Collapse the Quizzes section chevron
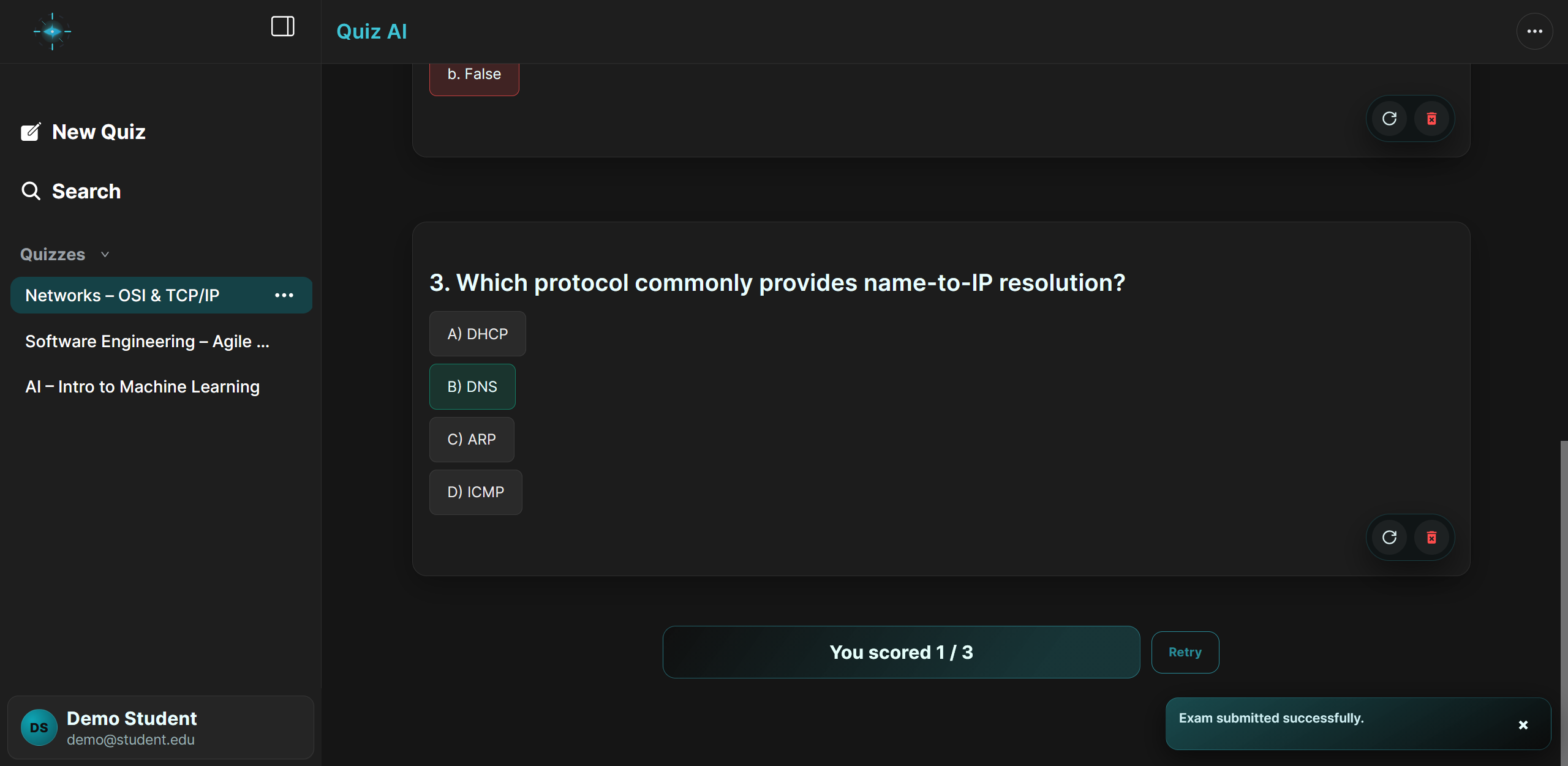 tap(104, 253)
